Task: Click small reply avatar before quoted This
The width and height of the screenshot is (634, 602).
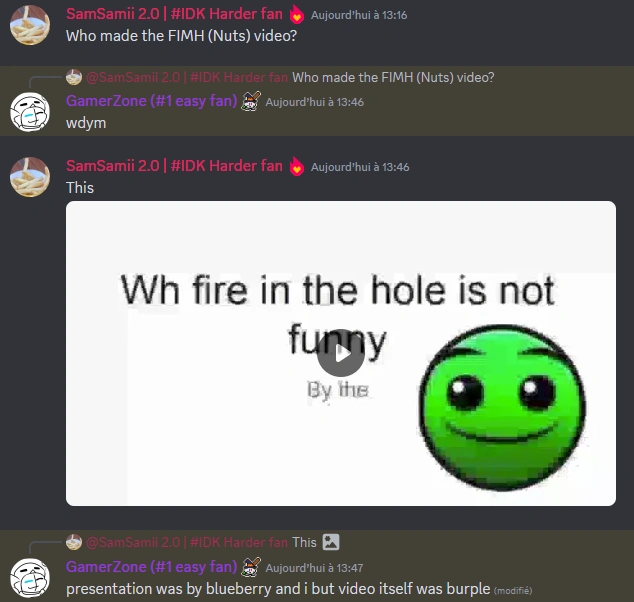Action: [x=74, y=542]
